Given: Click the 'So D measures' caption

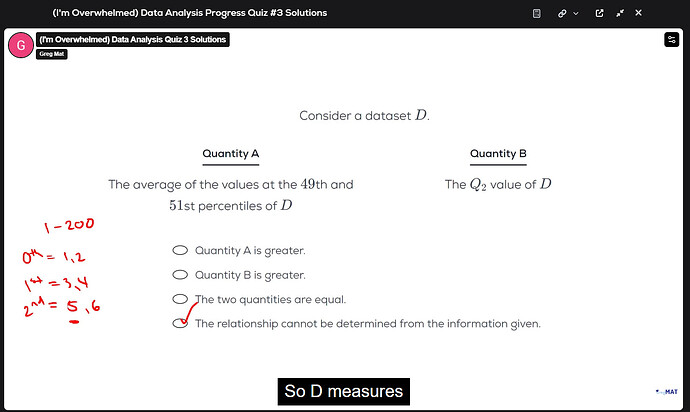Looking at the screenshot, I should pos(344,391).
